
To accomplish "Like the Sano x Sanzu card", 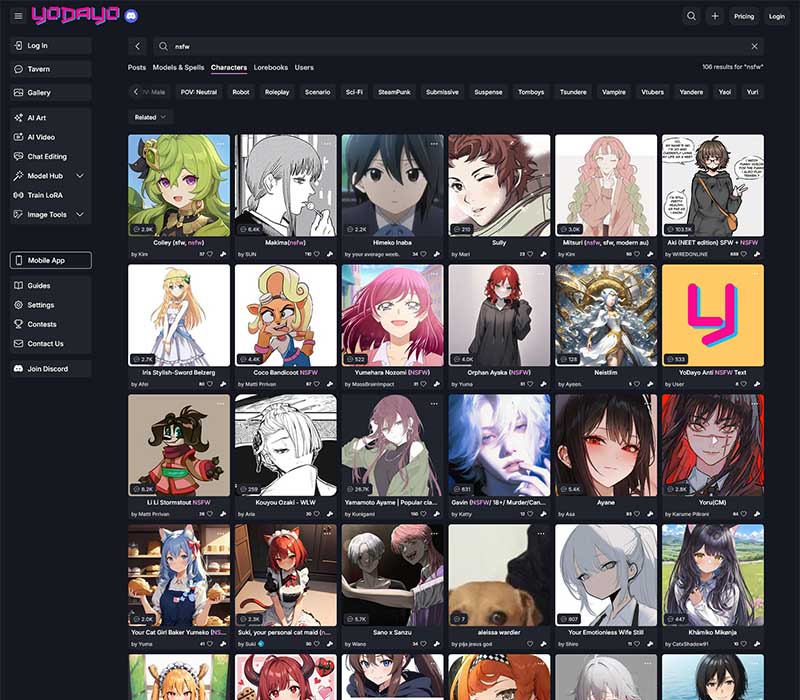I will click(x=423, y=644).
